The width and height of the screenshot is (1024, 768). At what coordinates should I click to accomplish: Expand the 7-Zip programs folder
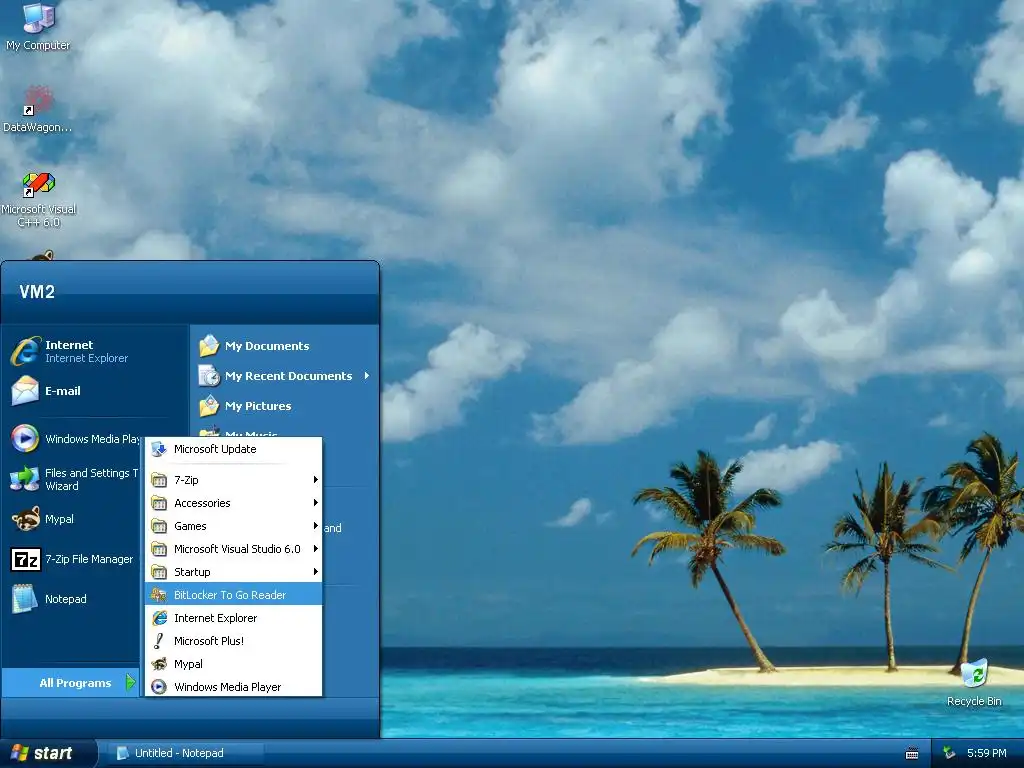tap(233, 480)
